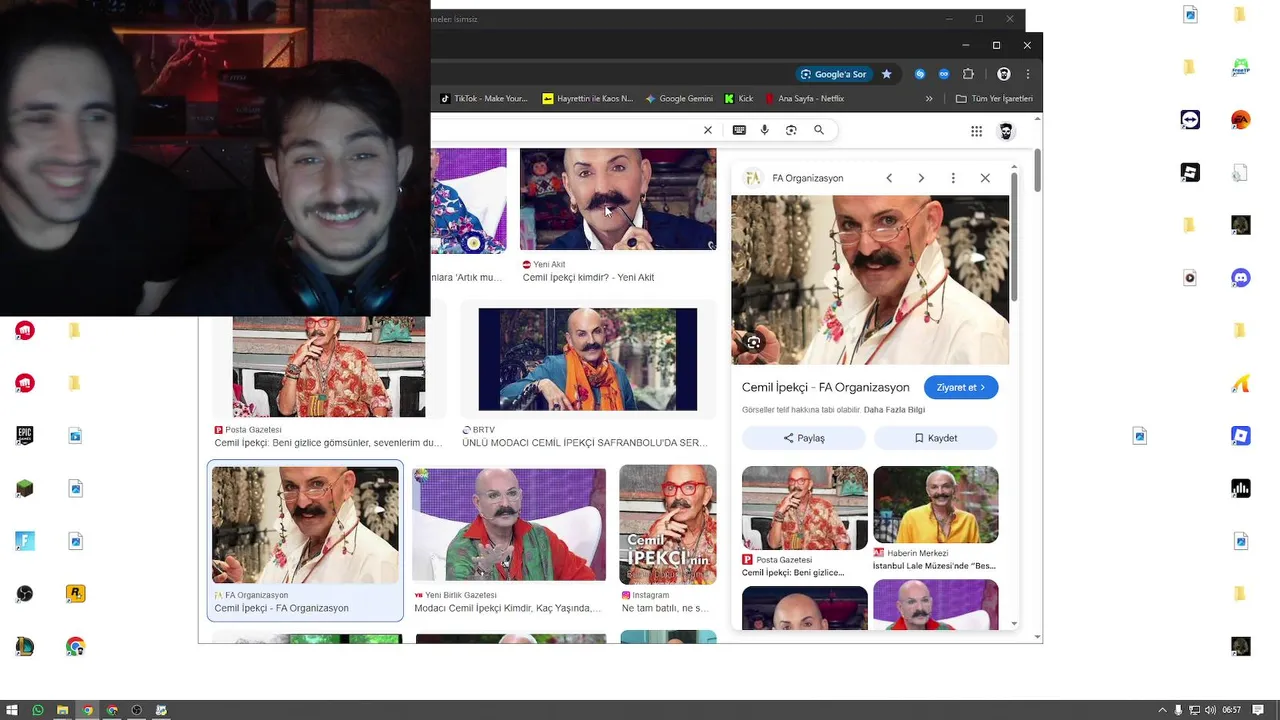Click the preview panel's scrollbar
Viewport: 1280px width, 720px height.
[1014, 239]
